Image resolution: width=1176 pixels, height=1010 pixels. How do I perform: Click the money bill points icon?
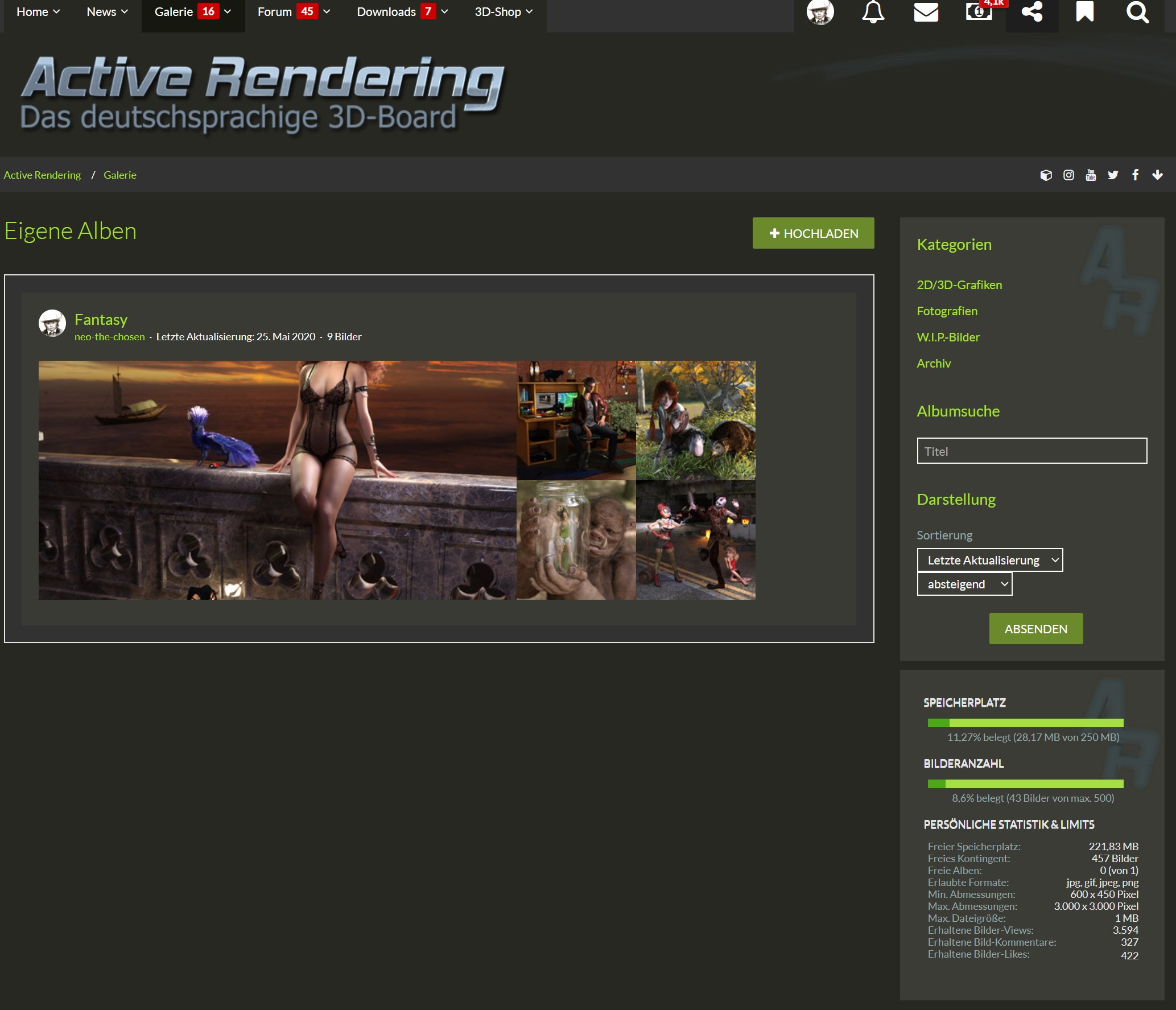pyautogui.click(x=979, y=11)
